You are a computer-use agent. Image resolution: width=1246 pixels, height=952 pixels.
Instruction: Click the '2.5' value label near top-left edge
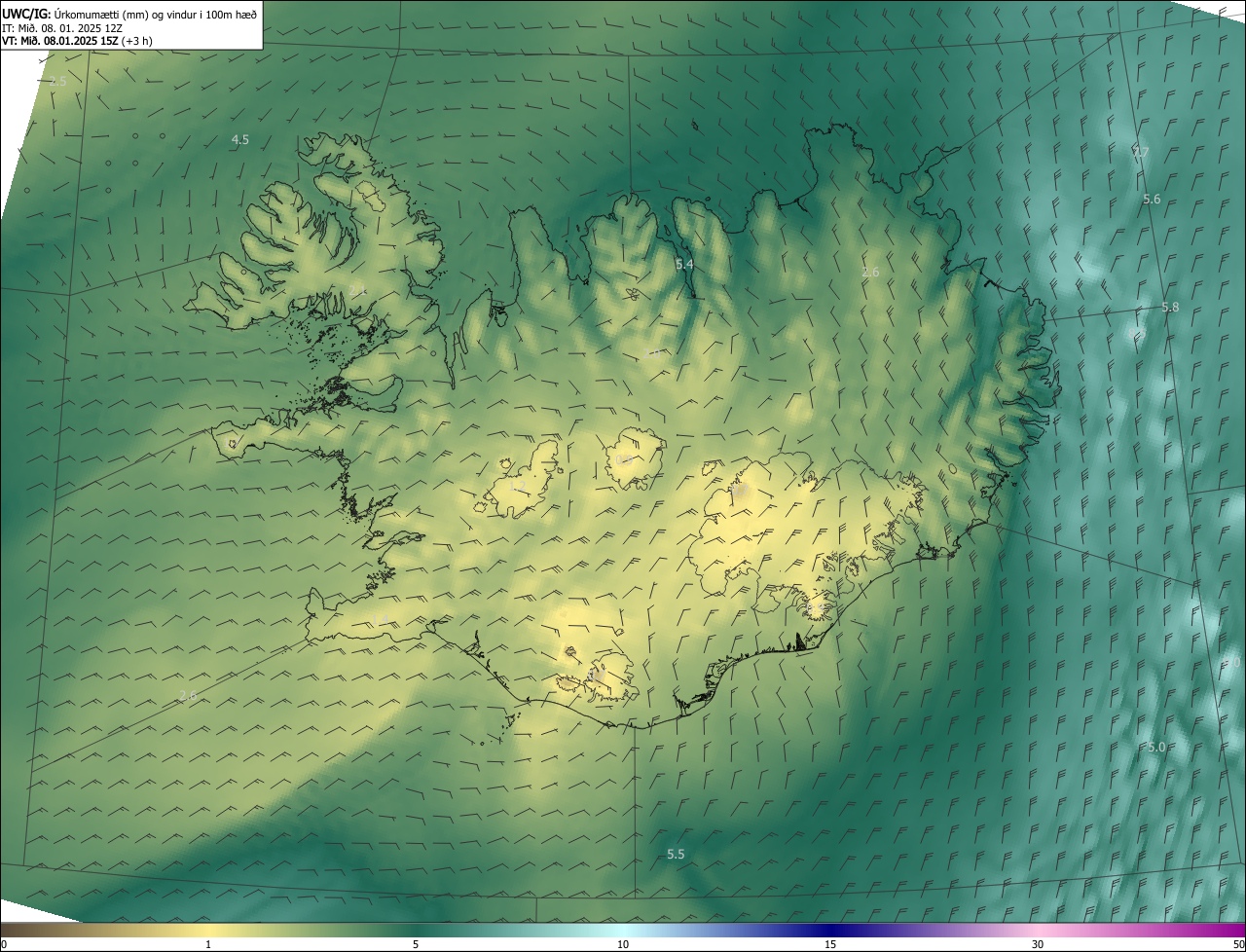tap(57, 81)
